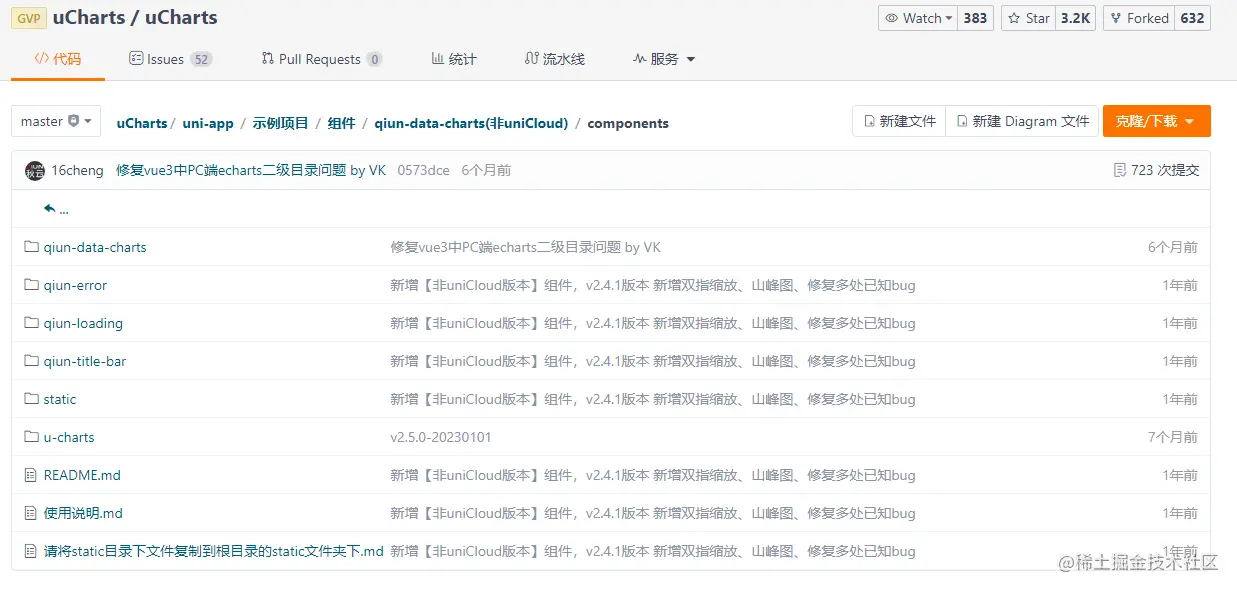Open the static folder
Viewport: 1237px width, 591px height.
60,399
